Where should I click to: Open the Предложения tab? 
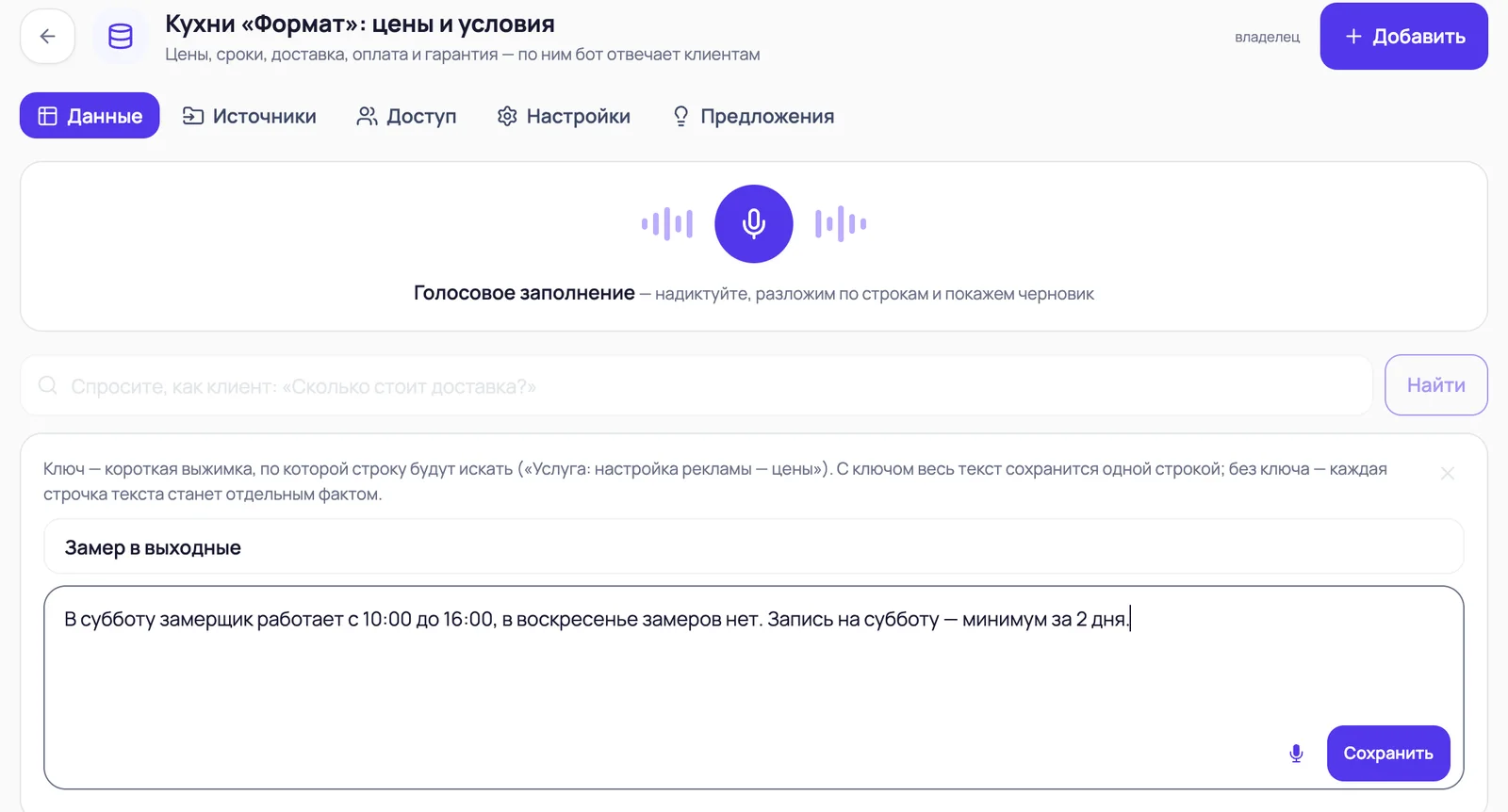(753, 116)
